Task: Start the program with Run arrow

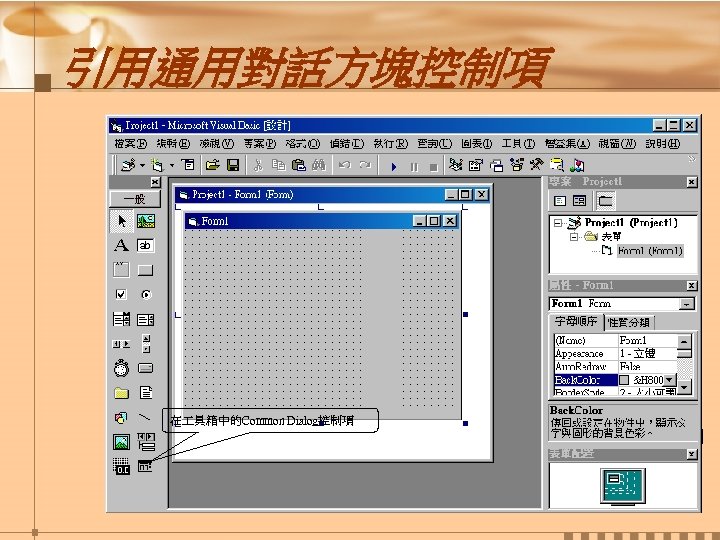Action: (x=394, y=167)
